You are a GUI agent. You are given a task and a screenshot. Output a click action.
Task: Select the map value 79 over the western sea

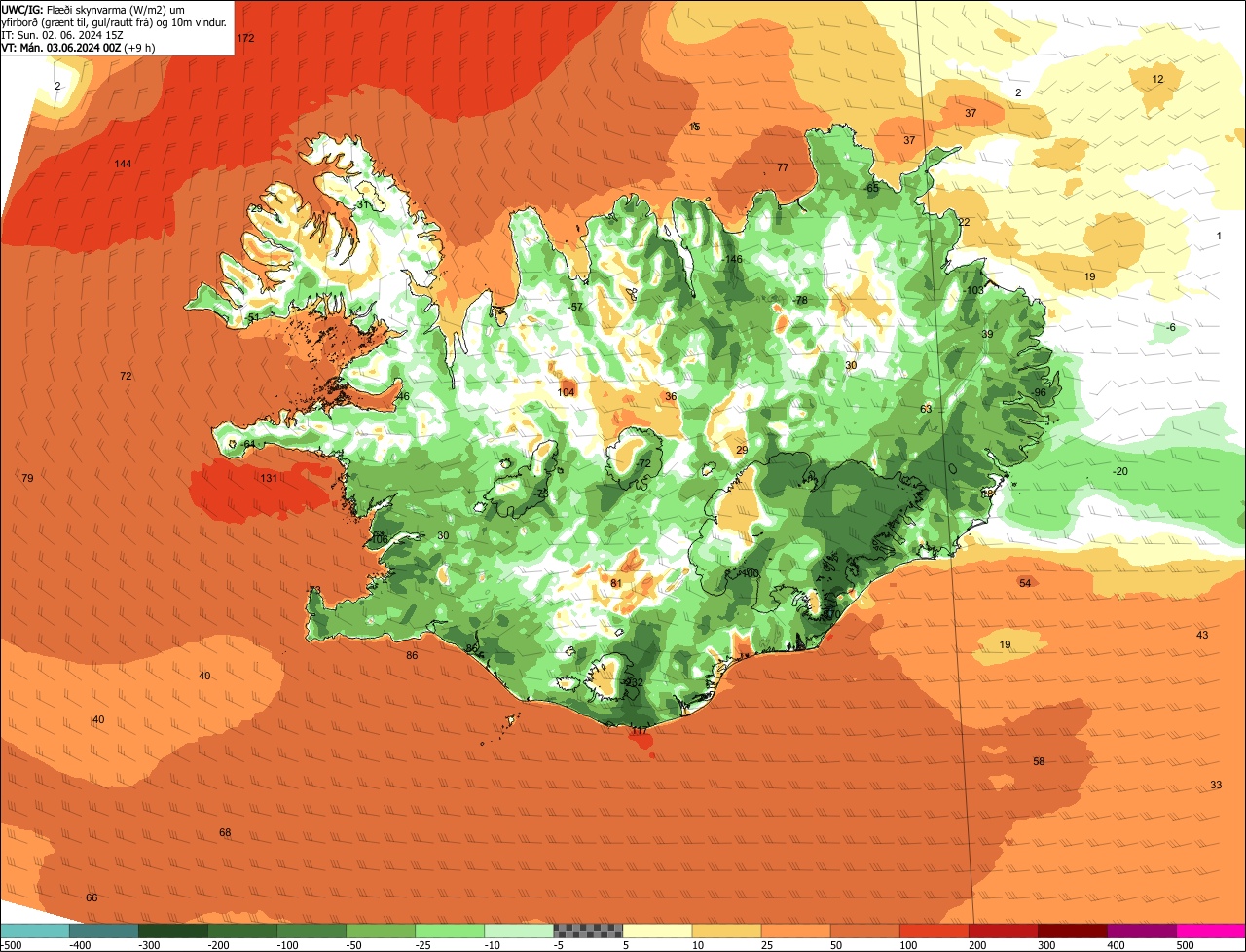coord(27,478)
